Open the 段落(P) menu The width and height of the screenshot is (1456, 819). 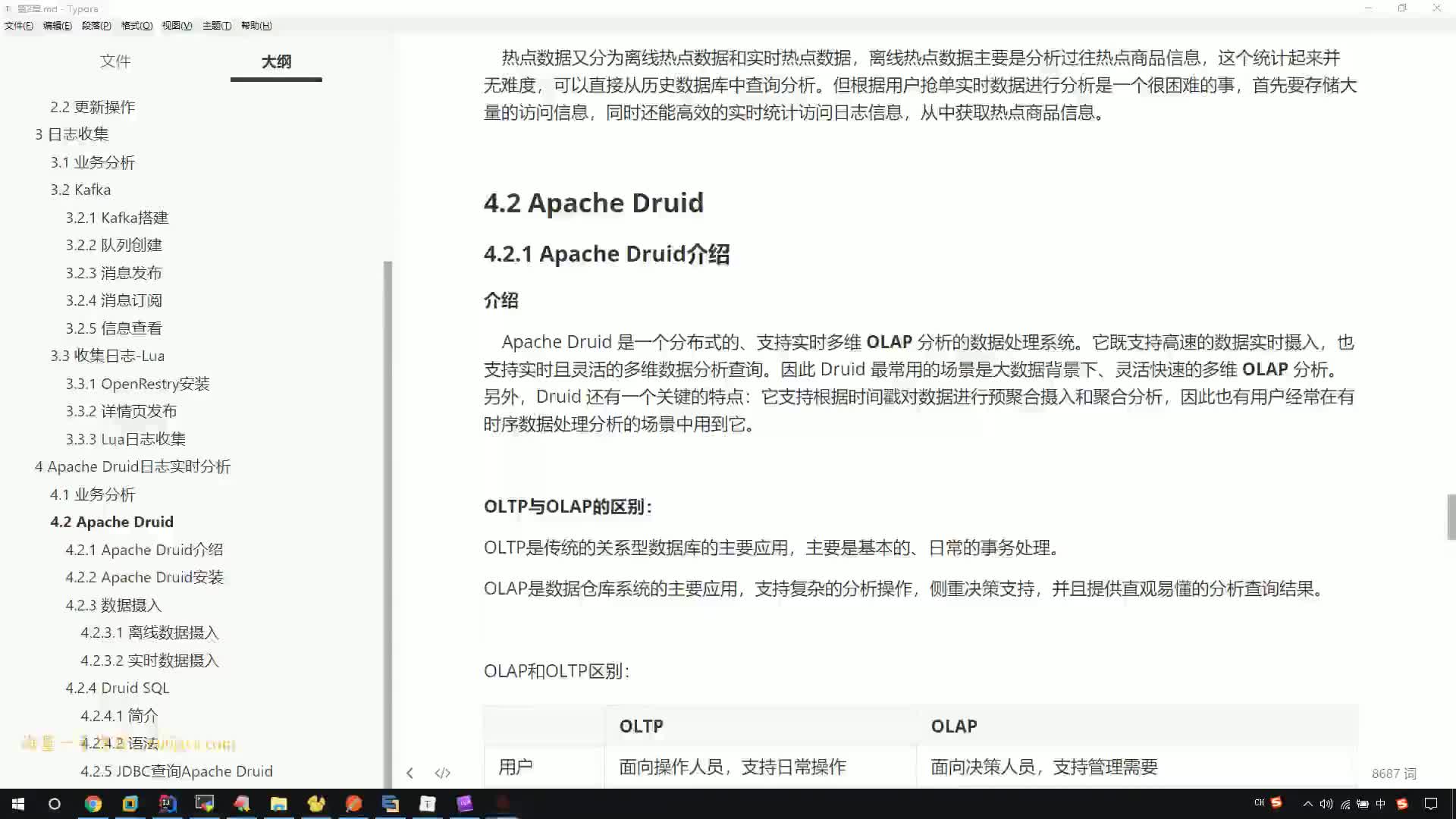96,25
